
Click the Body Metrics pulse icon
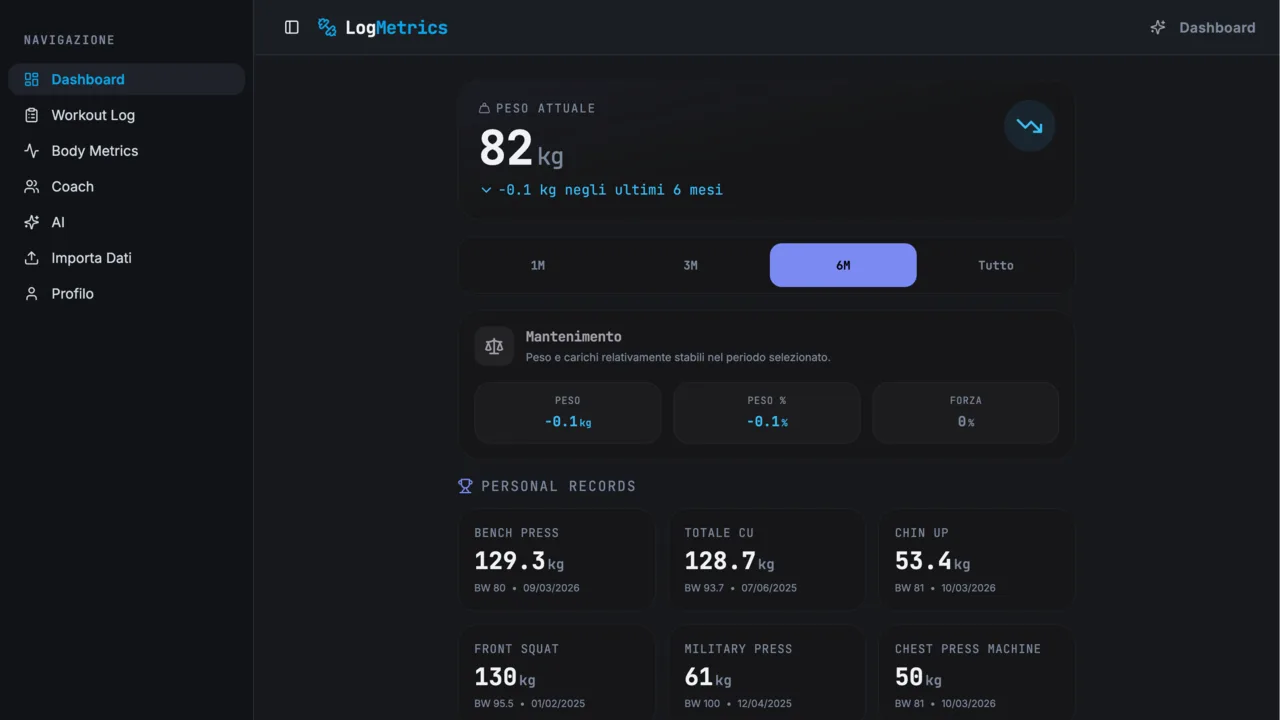point(32,151)
